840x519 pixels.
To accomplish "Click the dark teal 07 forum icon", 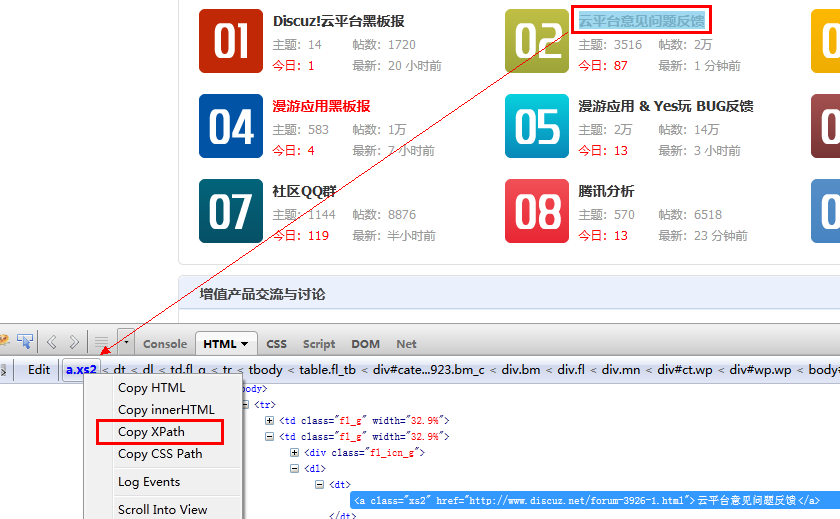I will click(231, 211).
